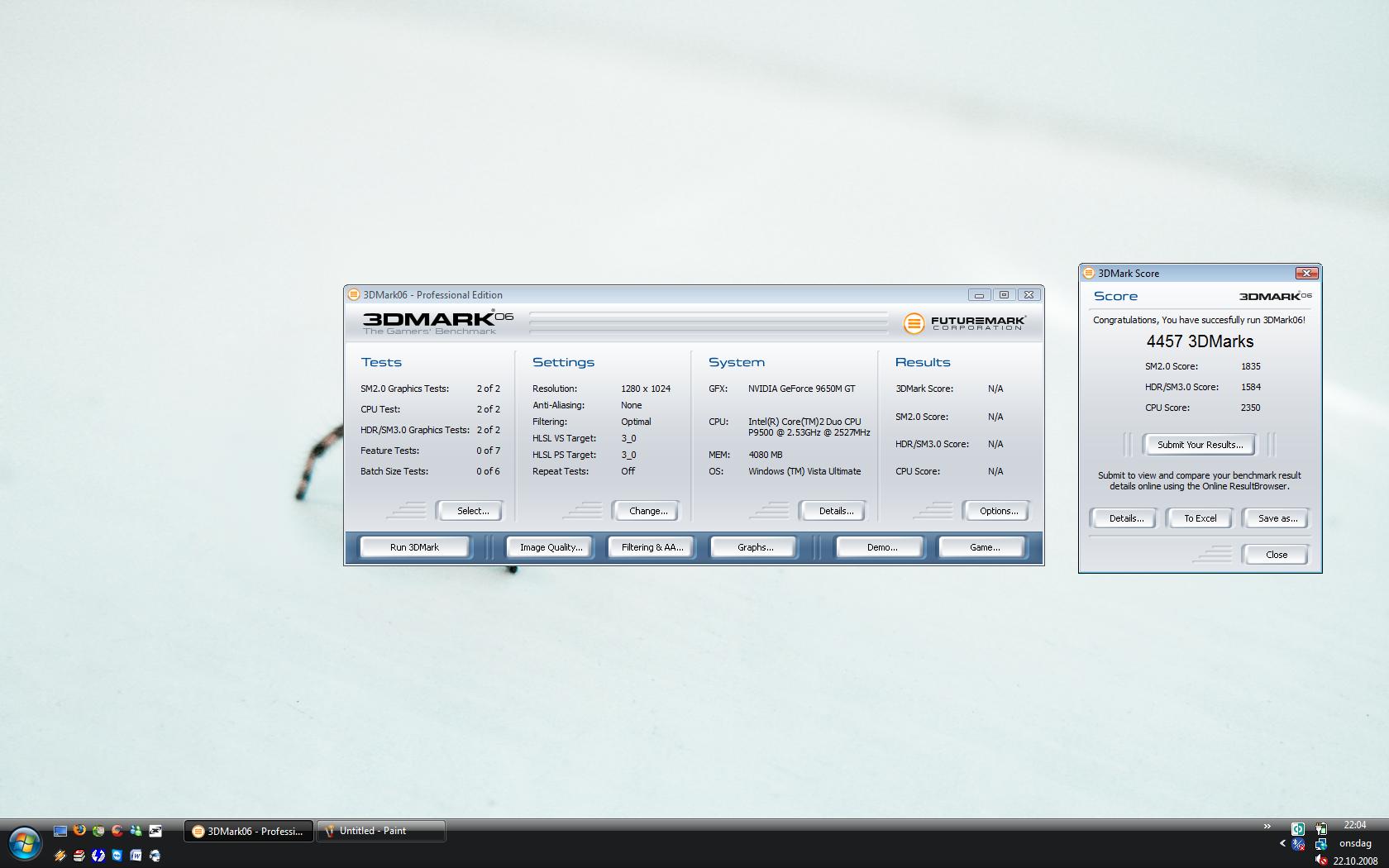Click the SM2.0 Score value 1835

1250,366
